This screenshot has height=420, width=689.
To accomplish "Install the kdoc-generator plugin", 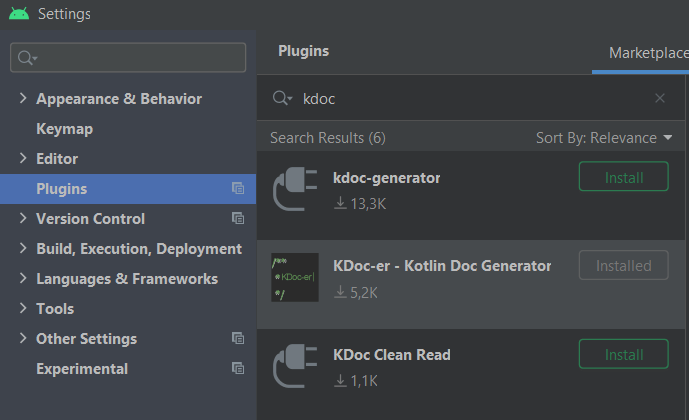I will click(x=624, y=177).
